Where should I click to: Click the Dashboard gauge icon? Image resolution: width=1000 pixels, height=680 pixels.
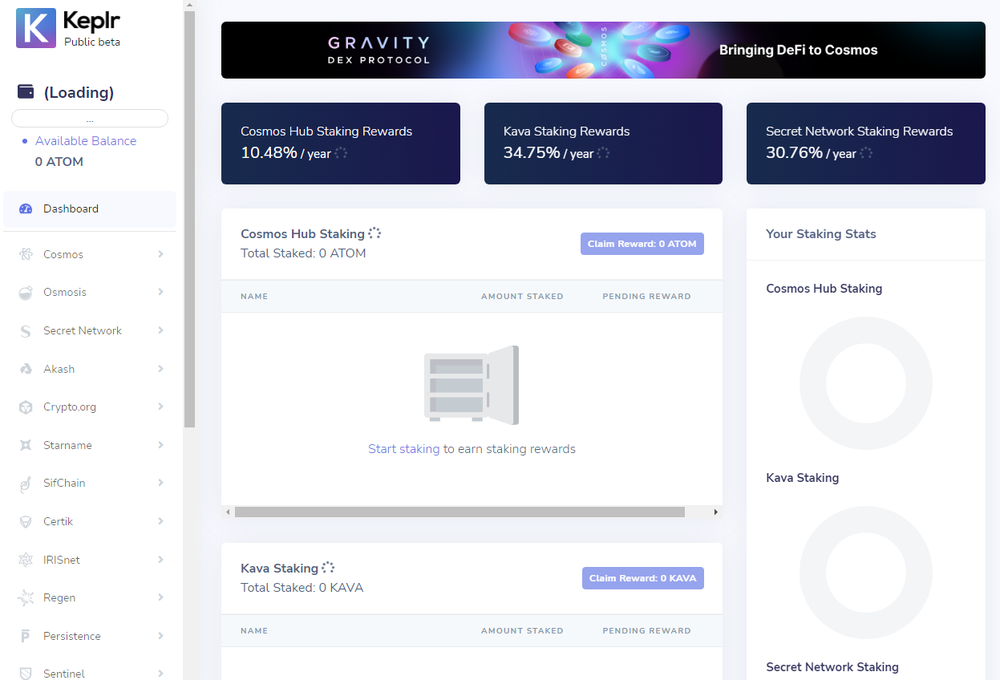[x=26, y=209]
